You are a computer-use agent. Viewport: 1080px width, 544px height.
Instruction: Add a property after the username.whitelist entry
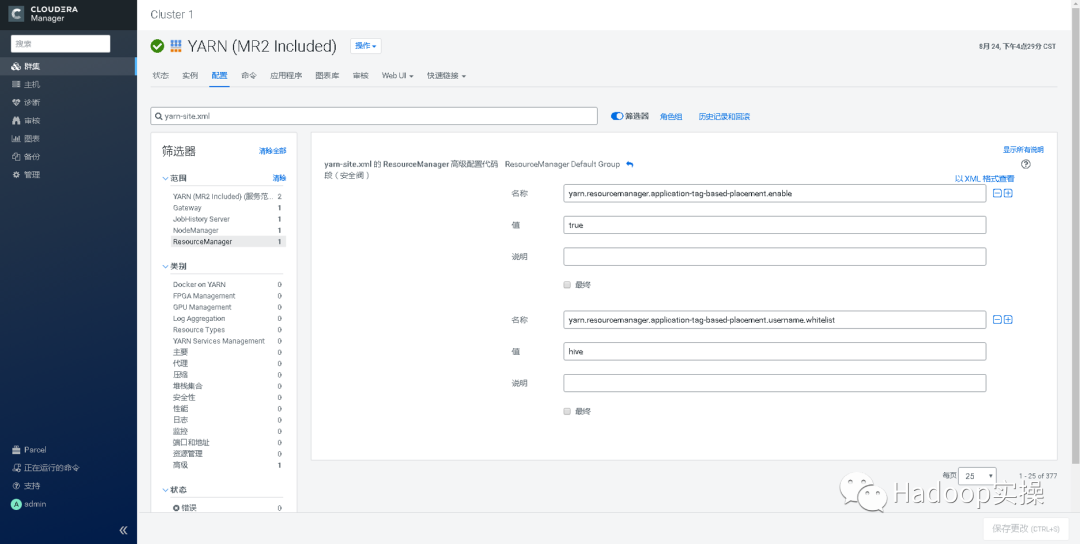click(1008, 319)
